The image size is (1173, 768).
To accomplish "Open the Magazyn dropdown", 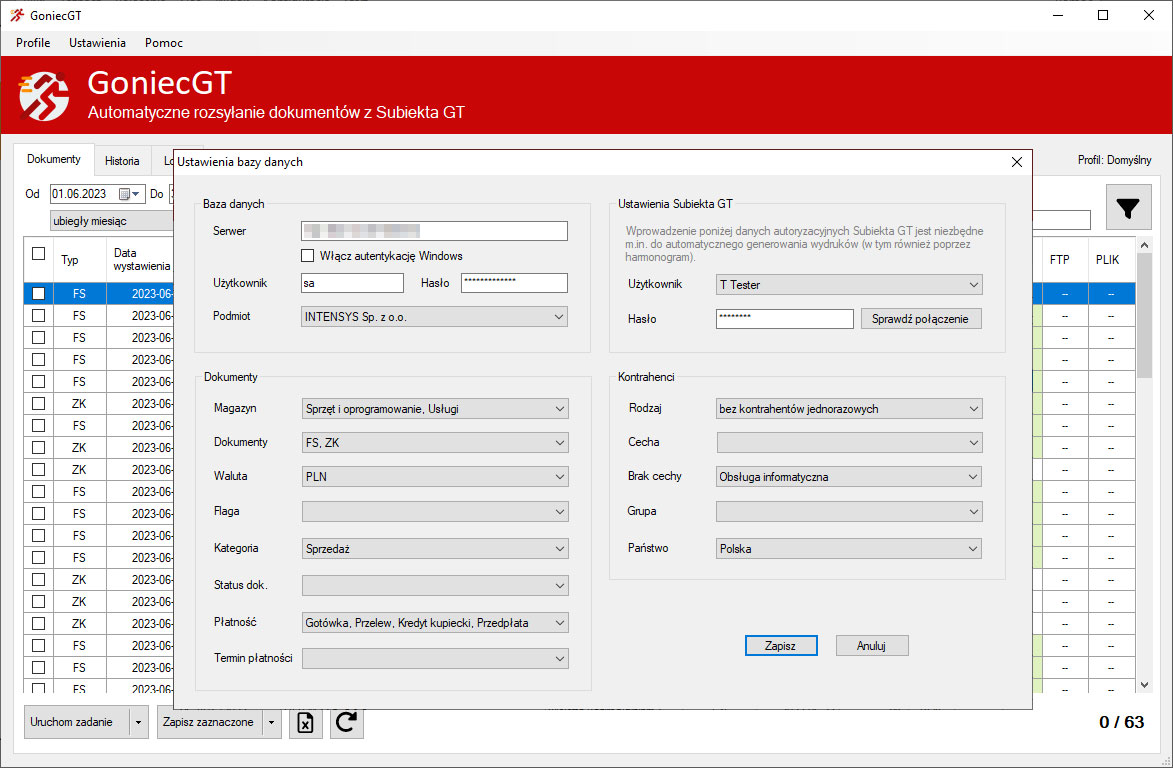I will click(435, 408).
